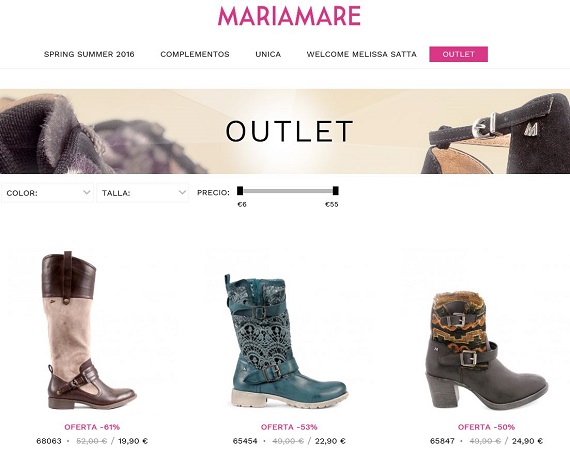Click the MARIAMARE logo
Image resolution: width=570 pixels, height=456 pixels.
(289, 16)
